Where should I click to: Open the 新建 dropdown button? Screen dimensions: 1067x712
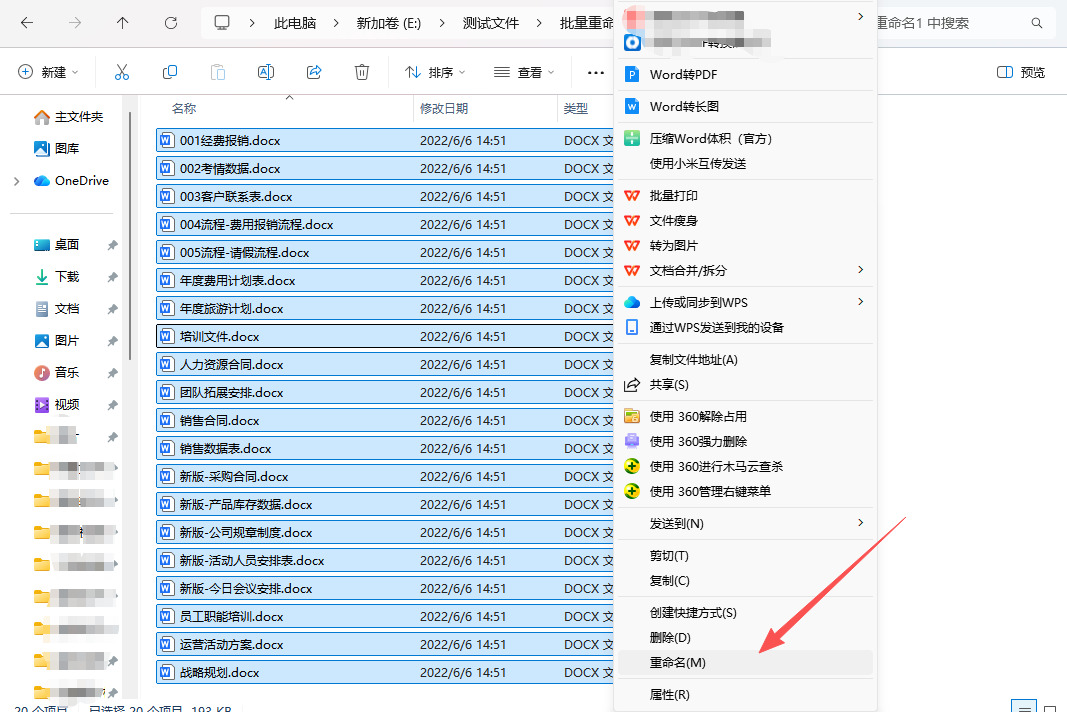click(x=48, y=72)
